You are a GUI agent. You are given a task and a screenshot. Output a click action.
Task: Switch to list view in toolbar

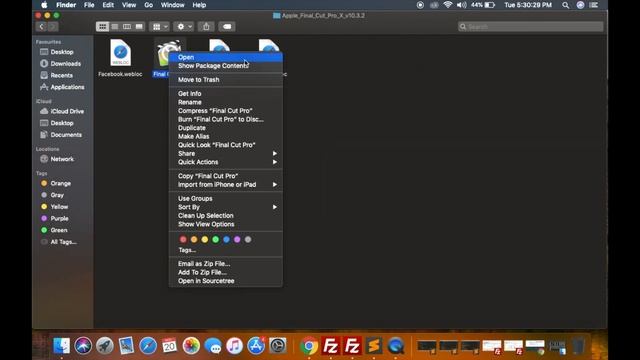click(115, 27)
